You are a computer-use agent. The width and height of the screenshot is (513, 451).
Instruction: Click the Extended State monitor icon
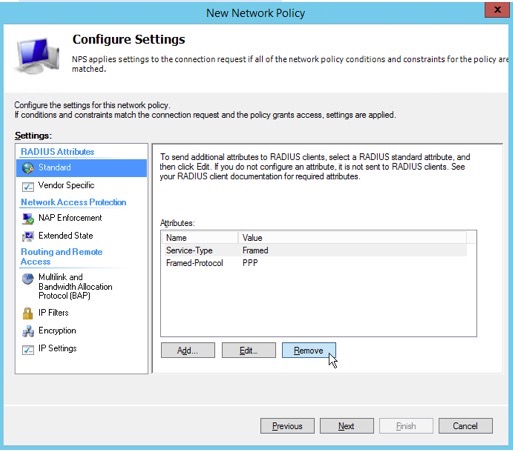click(x=28, y=236)
